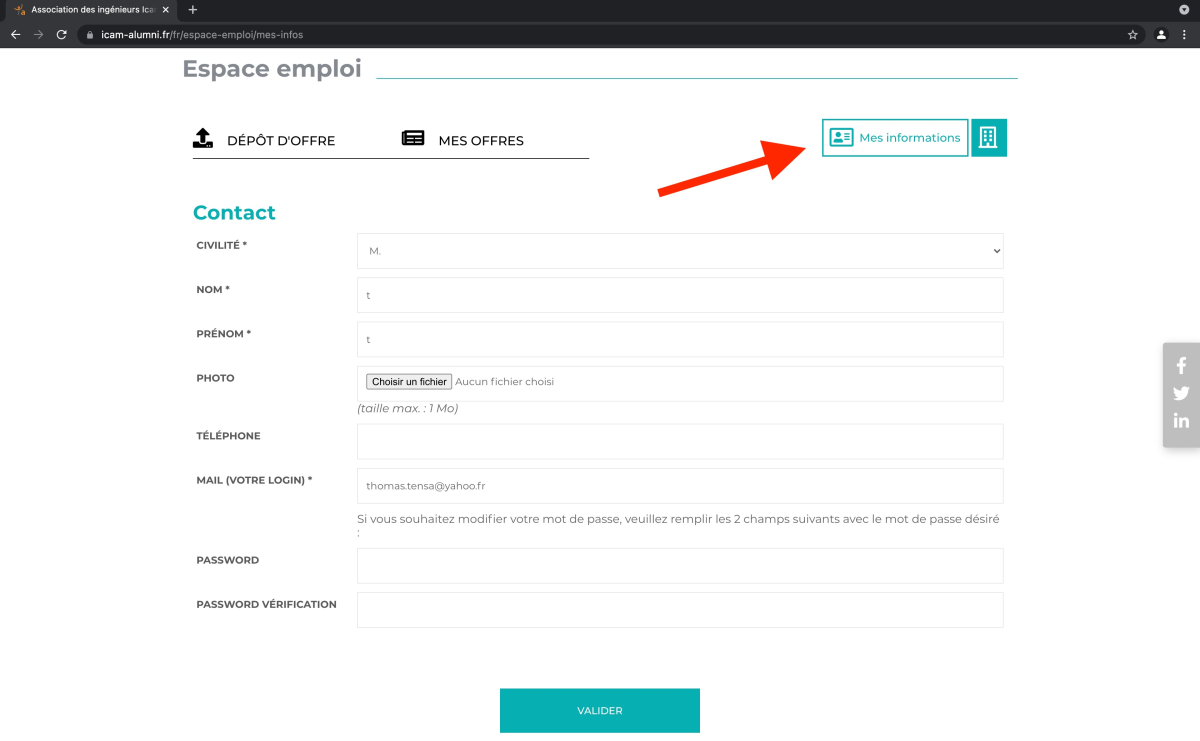Share page via Twitter icon

pos(1181,393)
